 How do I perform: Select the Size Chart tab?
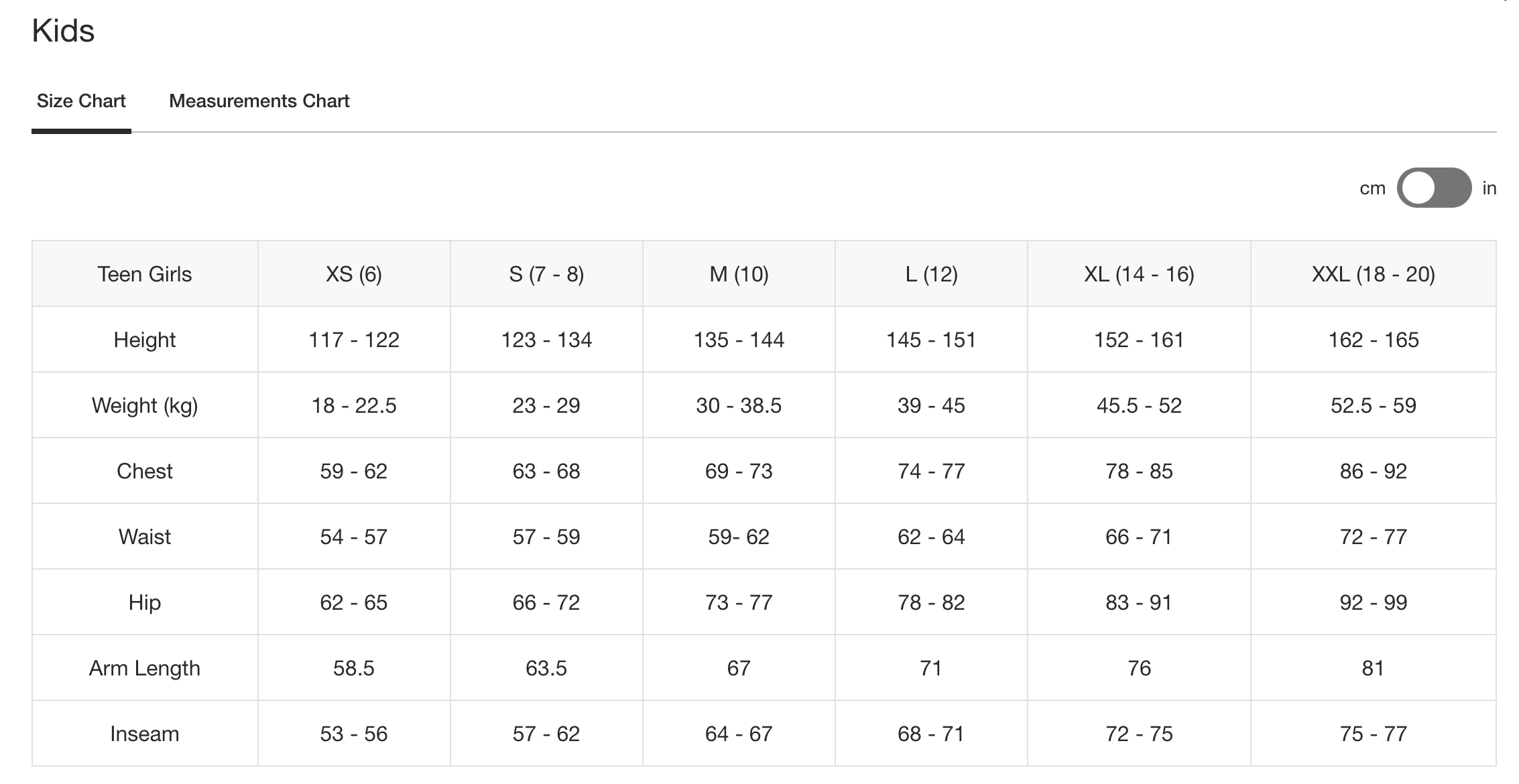click(x=81, y=101)
